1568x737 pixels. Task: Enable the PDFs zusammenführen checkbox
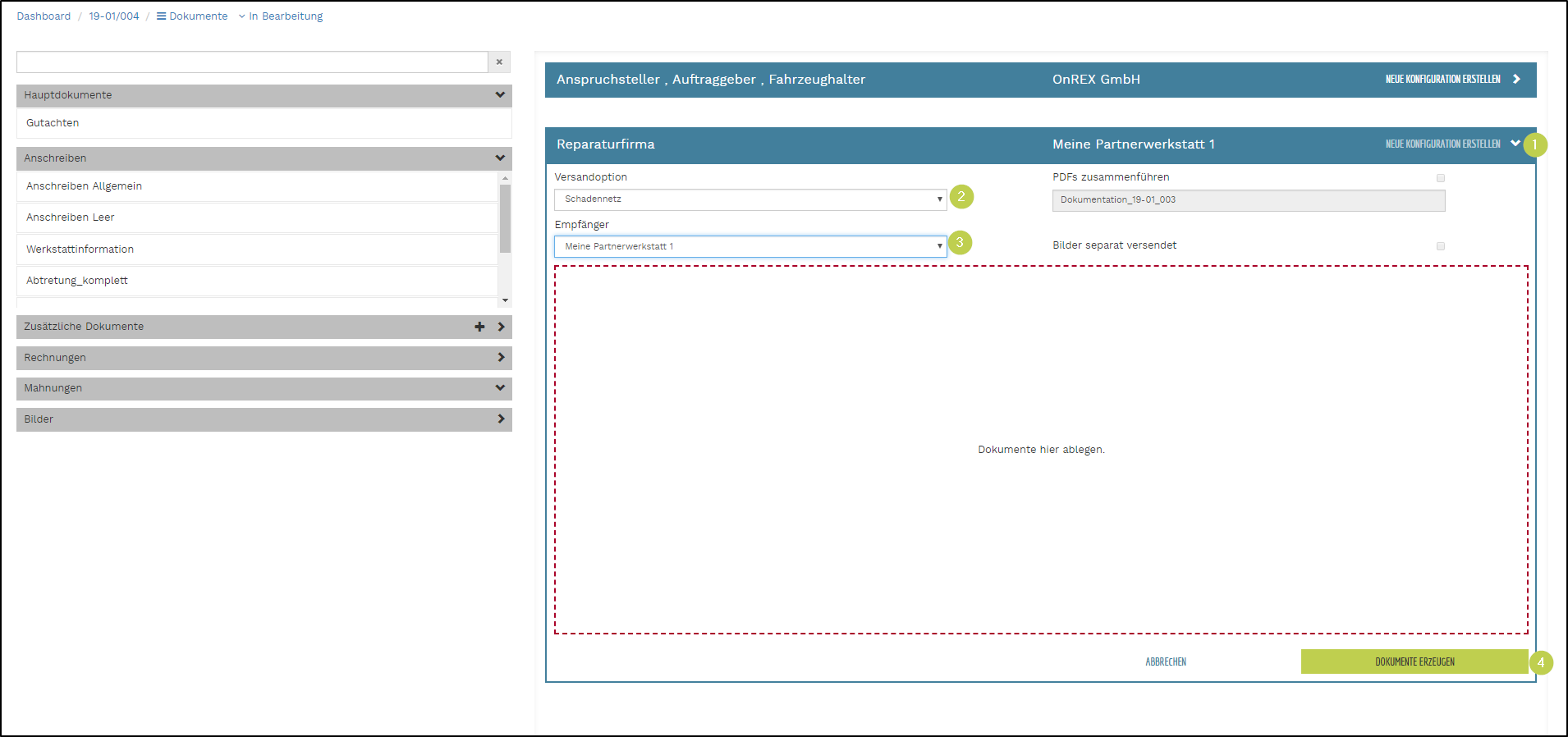click(1440, 178)
